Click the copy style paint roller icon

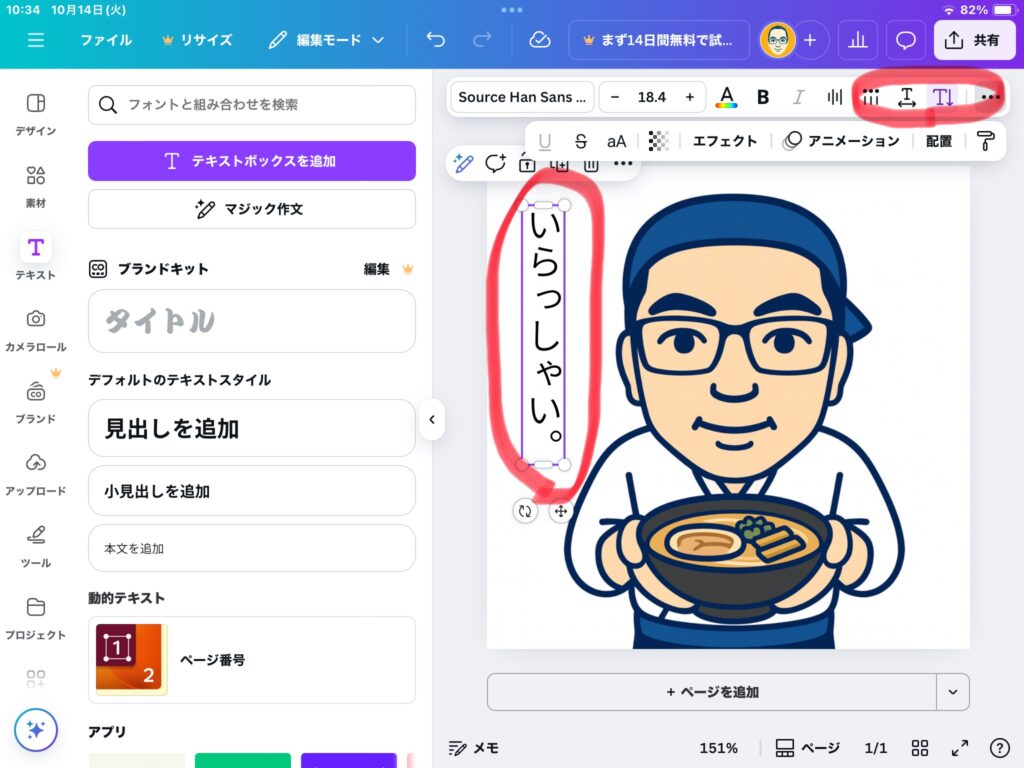tap(986, 141)
